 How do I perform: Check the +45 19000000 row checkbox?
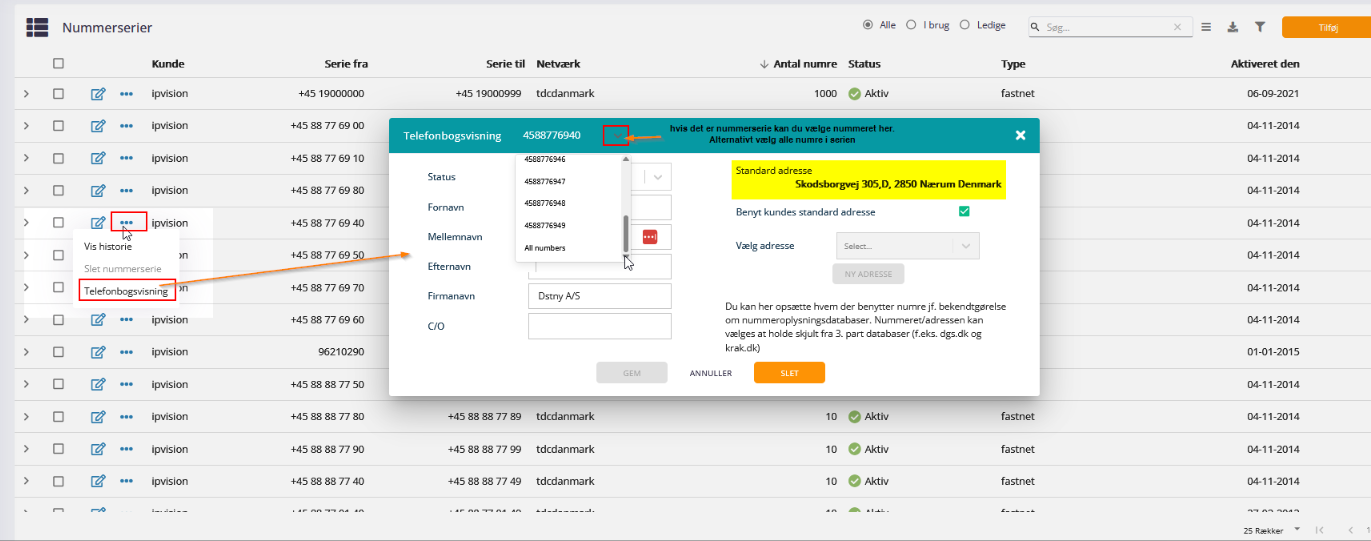tap(58, 94)
